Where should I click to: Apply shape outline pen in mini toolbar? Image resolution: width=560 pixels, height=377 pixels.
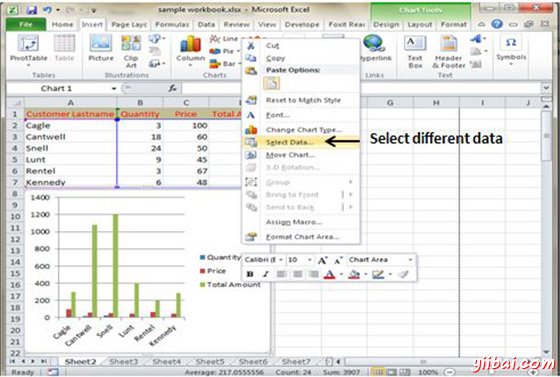point(378,274)
